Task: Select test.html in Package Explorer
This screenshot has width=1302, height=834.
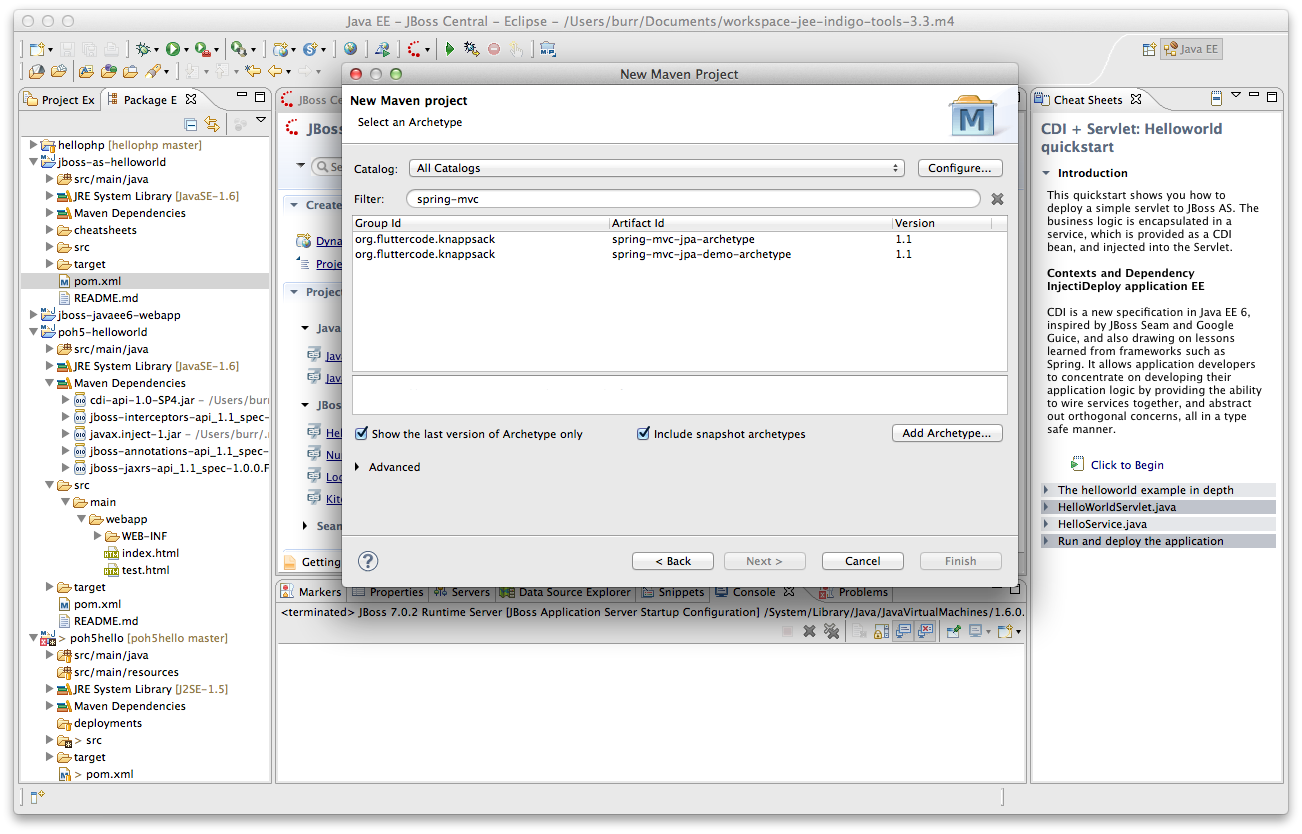Action: tap(146, 570)
